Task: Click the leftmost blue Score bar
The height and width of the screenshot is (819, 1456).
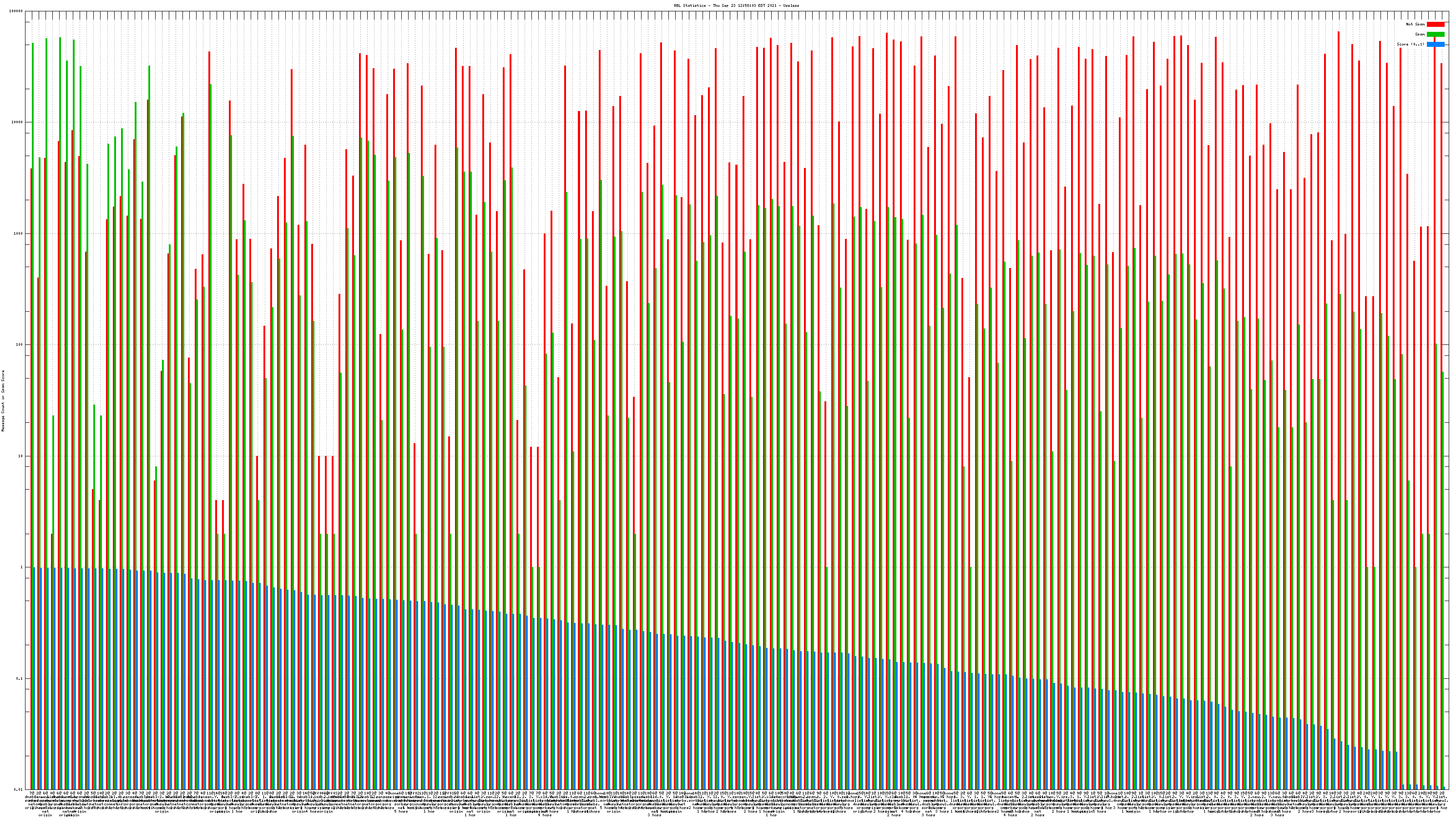Action: (35, 678)
